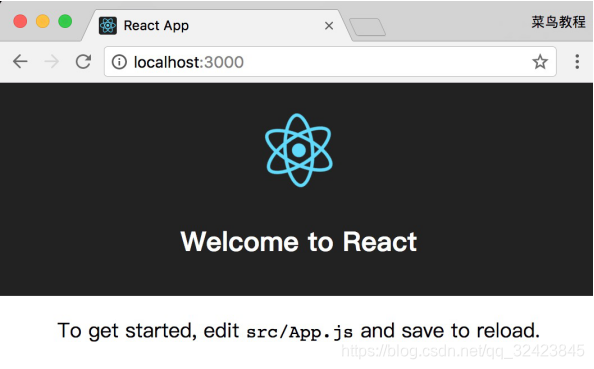The height and width of the screenshot is (369, 594).
Task: Bookmark this page with the star icon
Action: coord(540,62)
